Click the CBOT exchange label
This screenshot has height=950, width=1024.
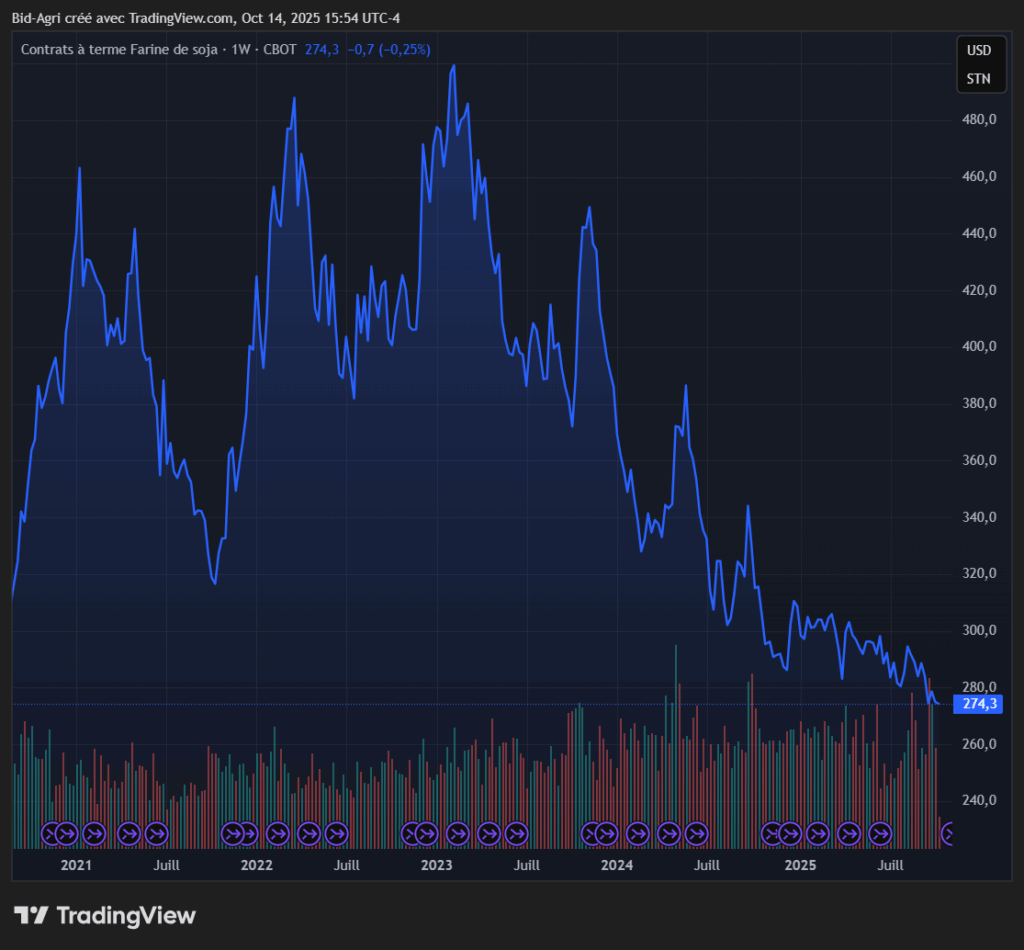pyautogui.click(x=279, y=49)
